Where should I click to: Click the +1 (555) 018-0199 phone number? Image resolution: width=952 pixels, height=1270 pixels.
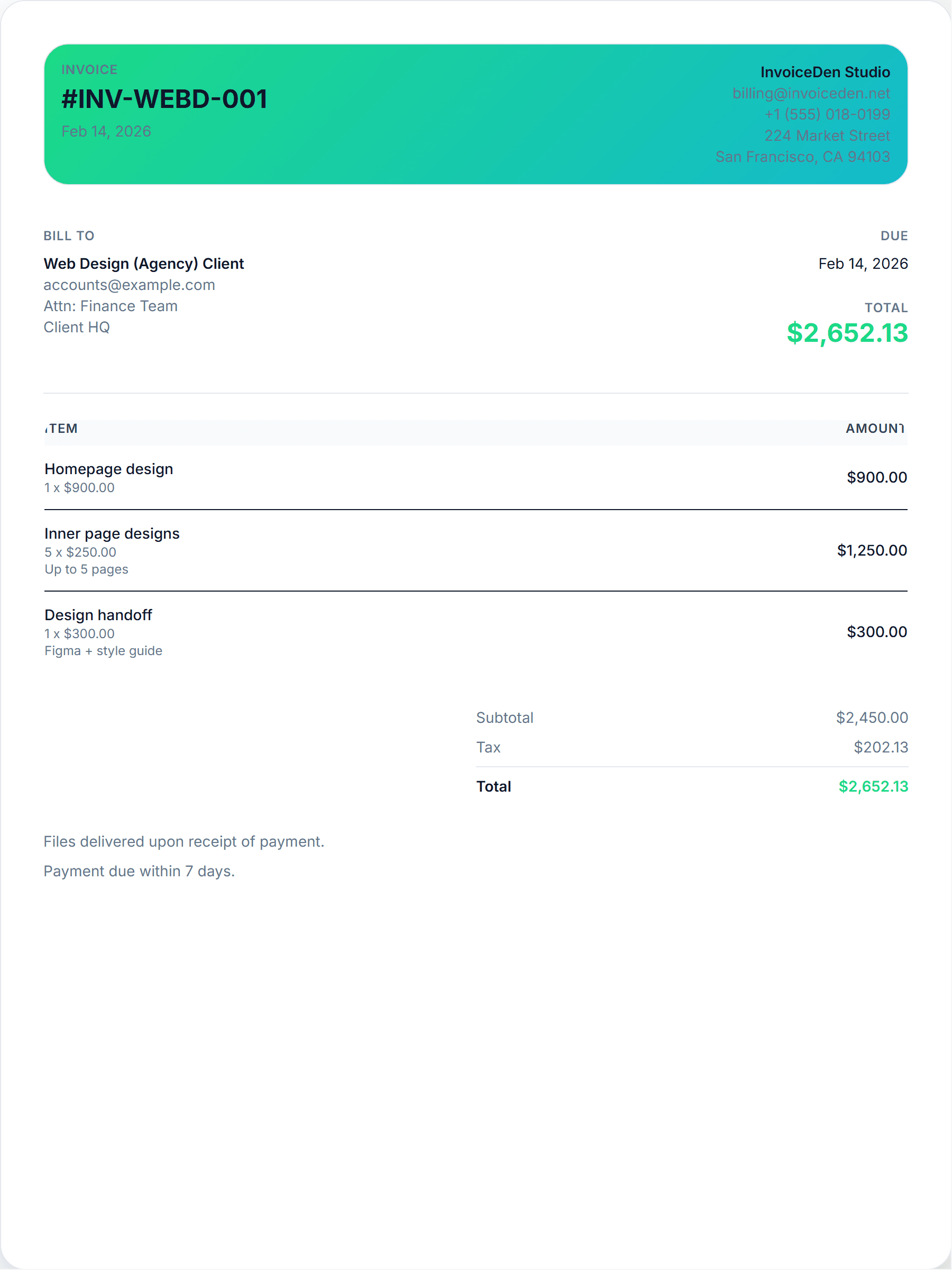point(826,114)
